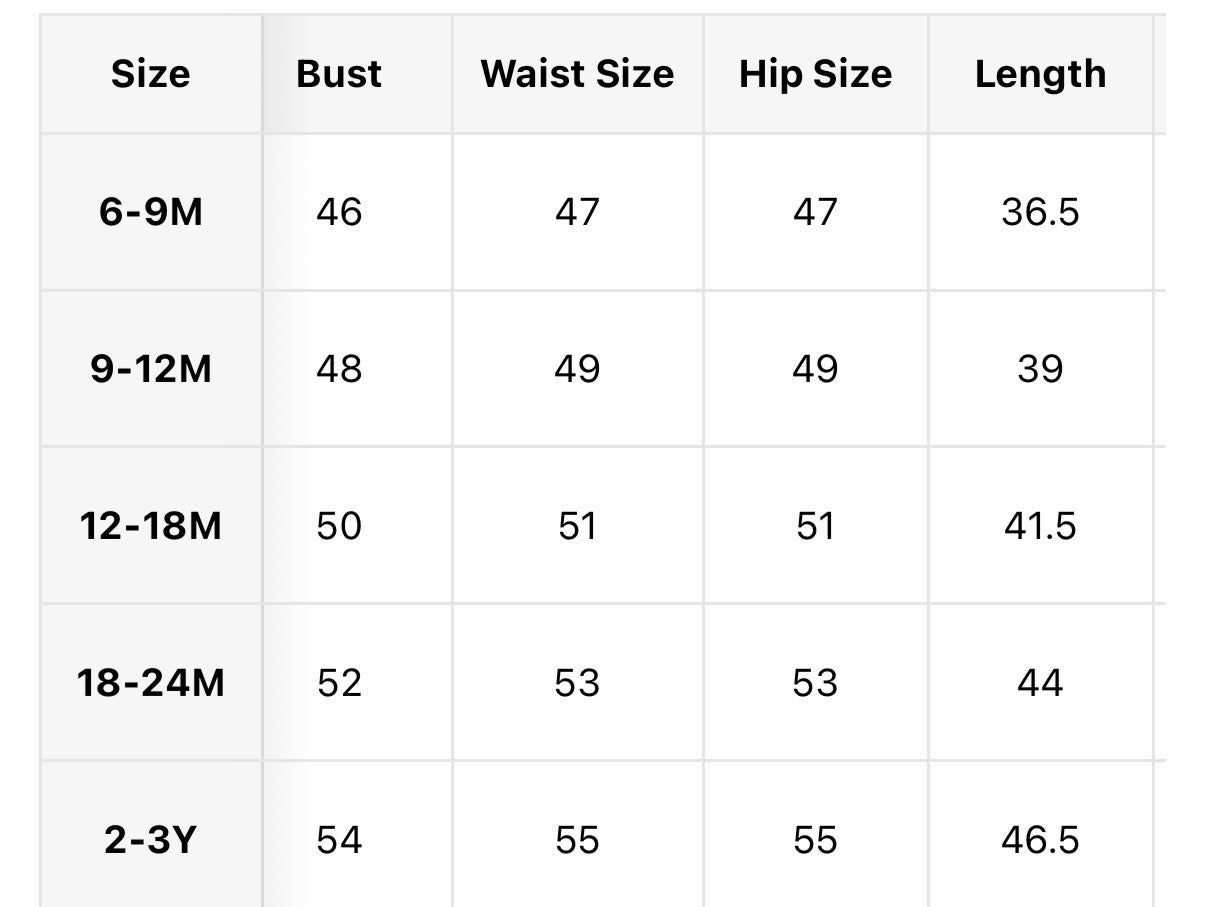
Task: Click the Waist Size column header
Action: [577, 74]
